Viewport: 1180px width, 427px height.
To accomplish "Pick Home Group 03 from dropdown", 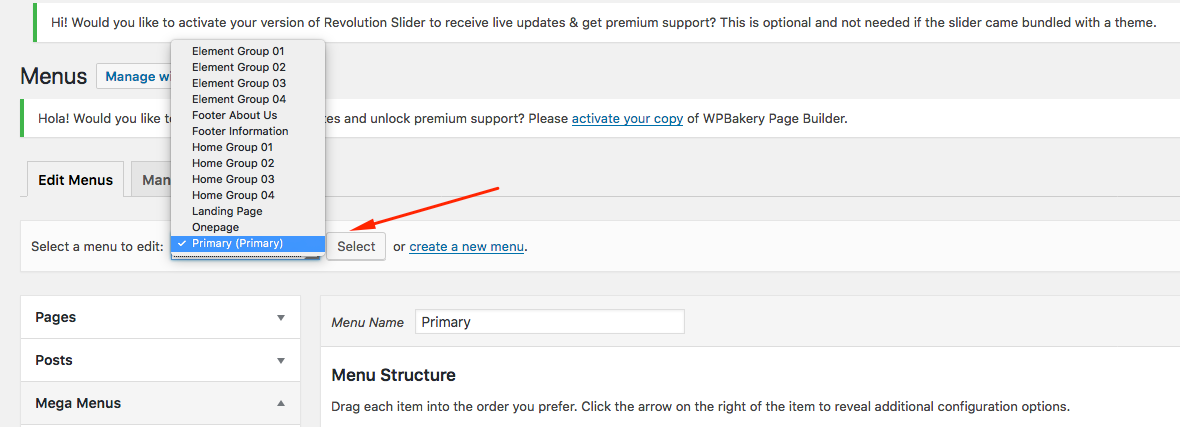I will coord(248,179).
